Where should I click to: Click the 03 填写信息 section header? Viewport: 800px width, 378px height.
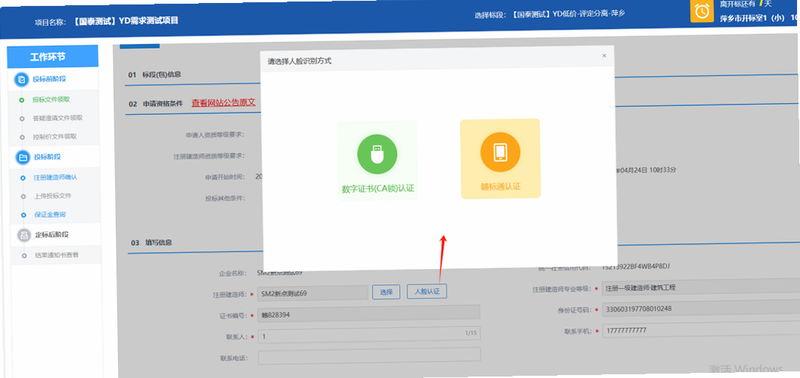tap(151, 243)
